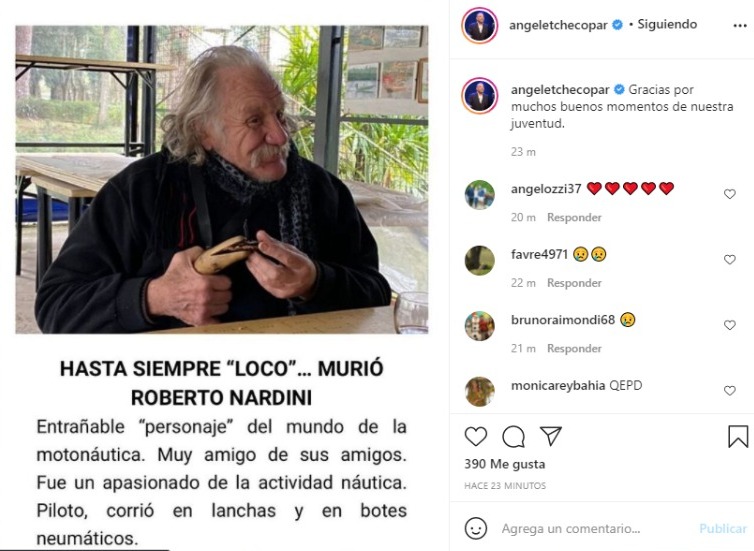Open the three-dot more options menu
This screenshot has width=754, height=551.
pyautogui.click(x=740, y=25)
